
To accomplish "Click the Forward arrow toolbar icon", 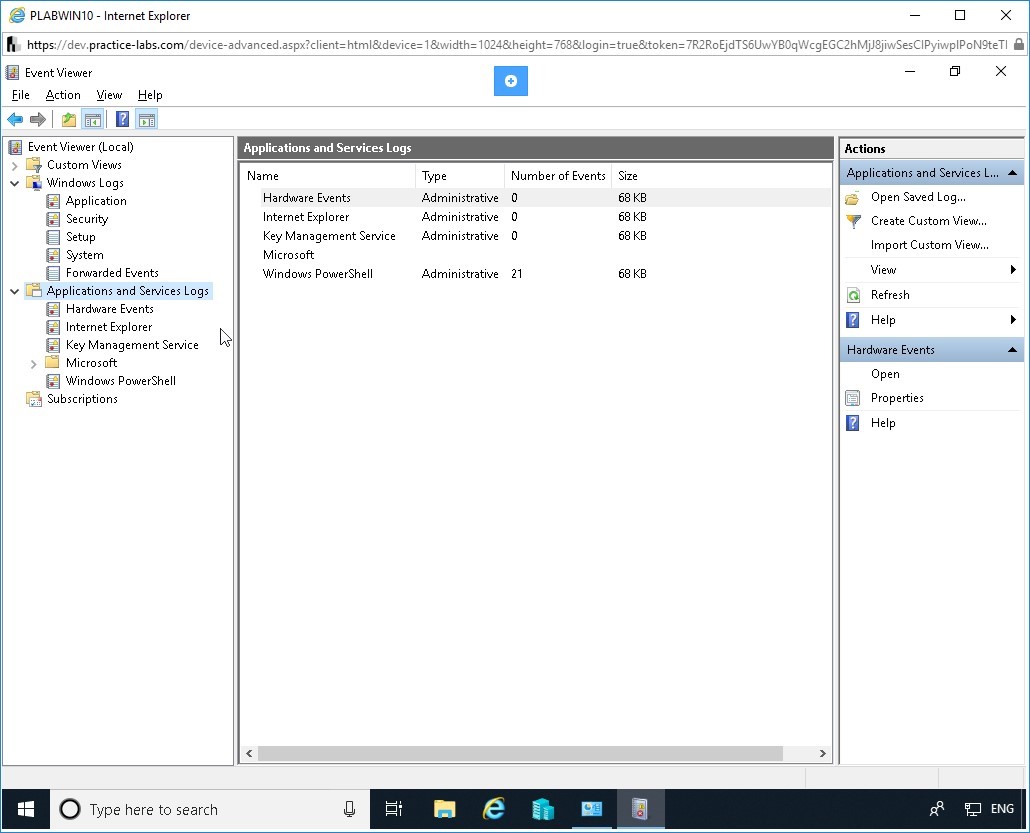I will (38, 120).
